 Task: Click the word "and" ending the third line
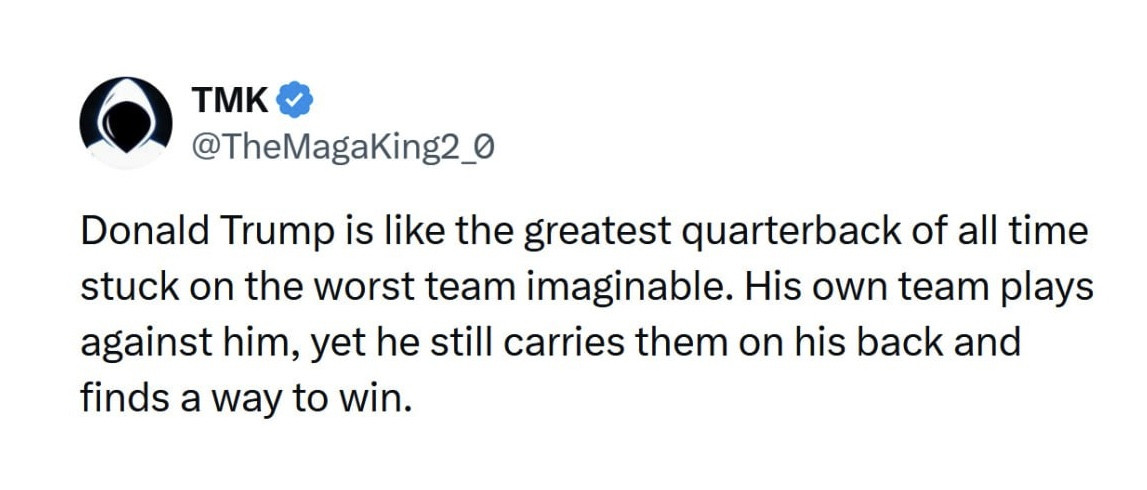coord(988,344)
